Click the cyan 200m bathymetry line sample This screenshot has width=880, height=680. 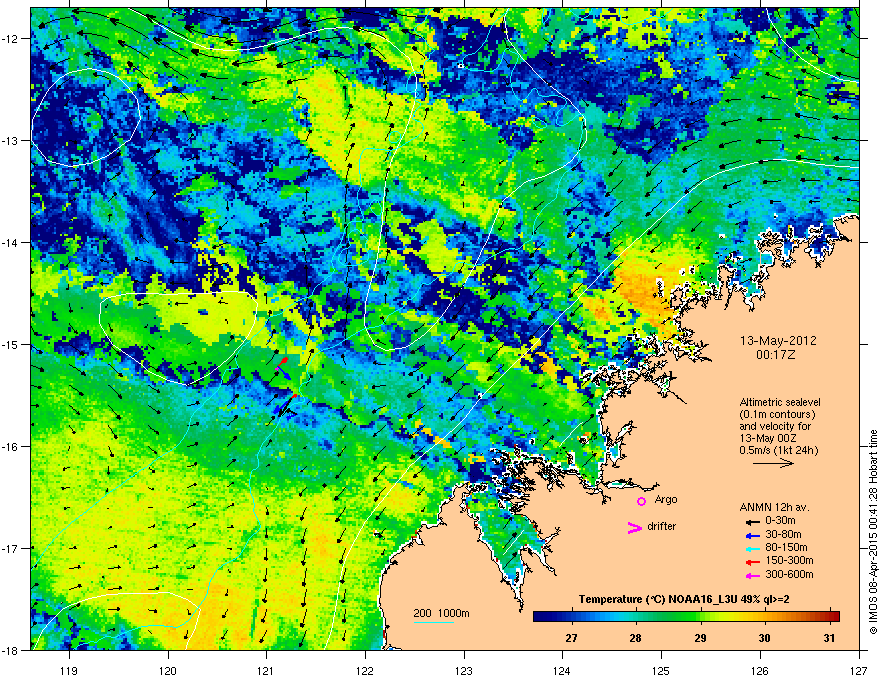point(434,622)
